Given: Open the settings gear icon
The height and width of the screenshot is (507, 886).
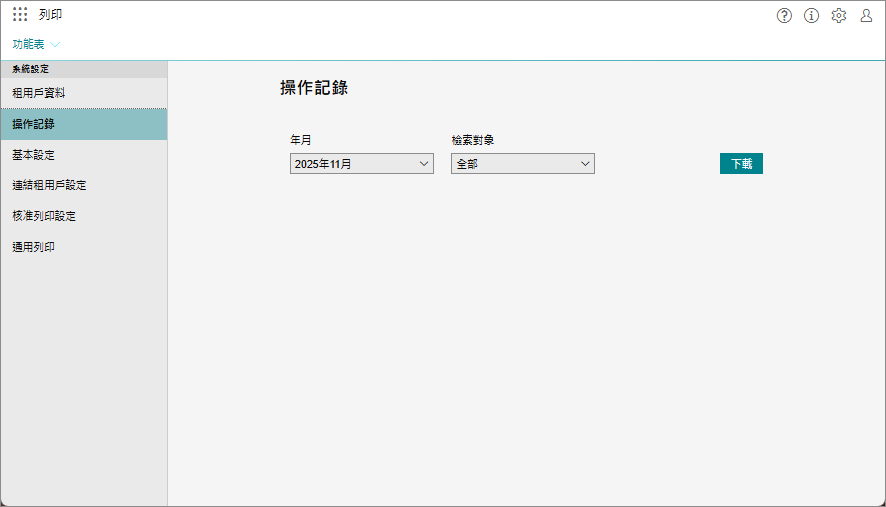Looking at the screenshot, I should coord(839,15).
